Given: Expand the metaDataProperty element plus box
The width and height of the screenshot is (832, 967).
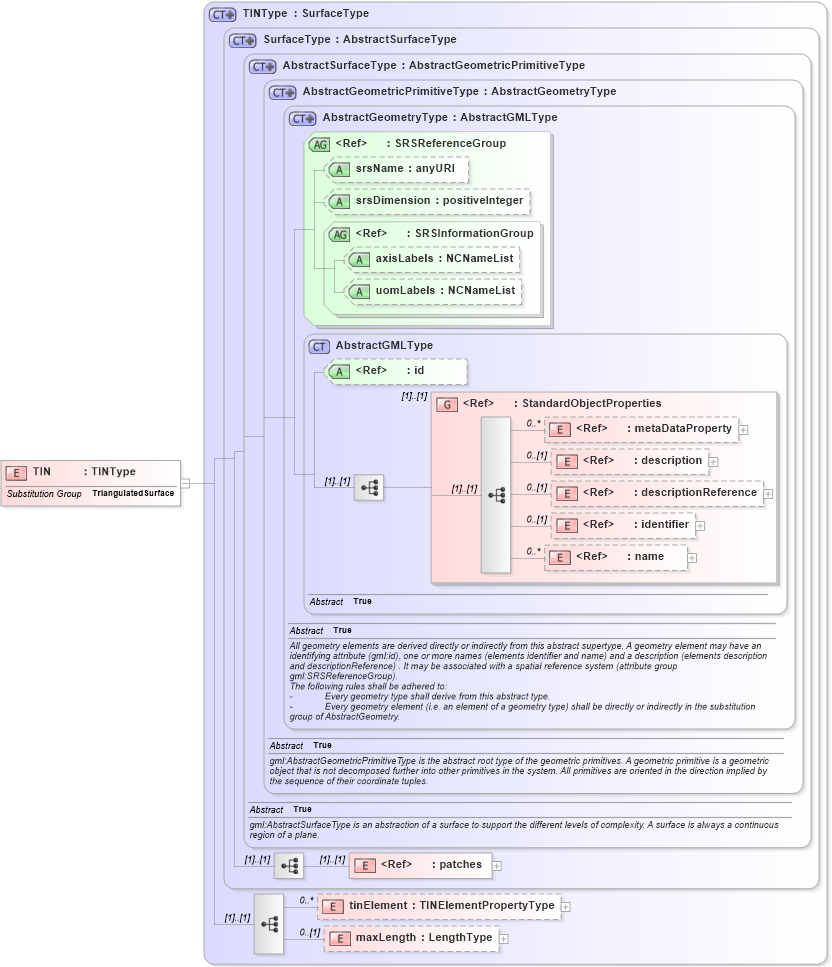Looking at the screenshot, I should click(744, 430).
